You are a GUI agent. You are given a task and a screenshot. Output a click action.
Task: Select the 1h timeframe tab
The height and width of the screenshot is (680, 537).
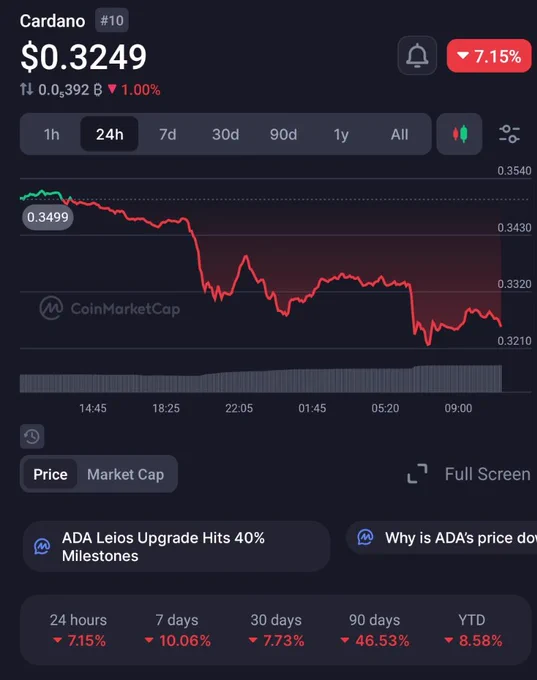pos(52,134)
